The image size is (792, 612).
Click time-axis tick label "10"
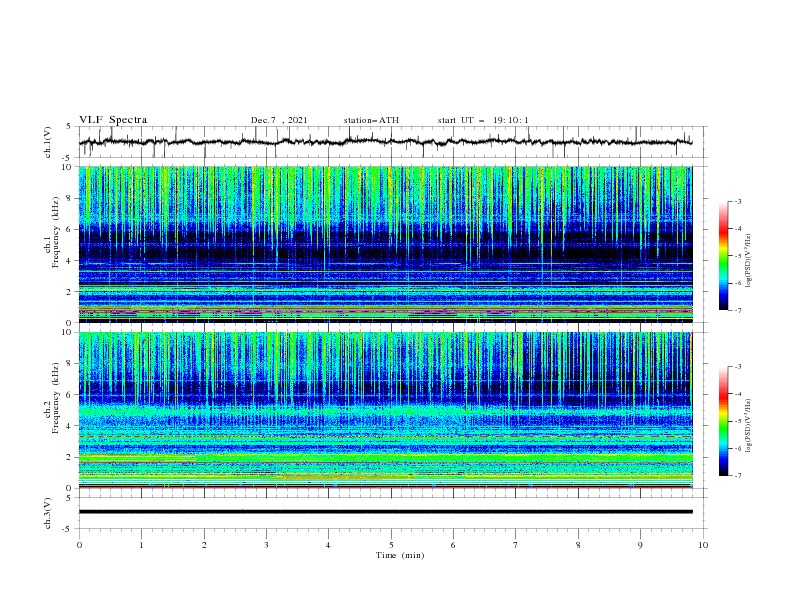coord(703,545)
